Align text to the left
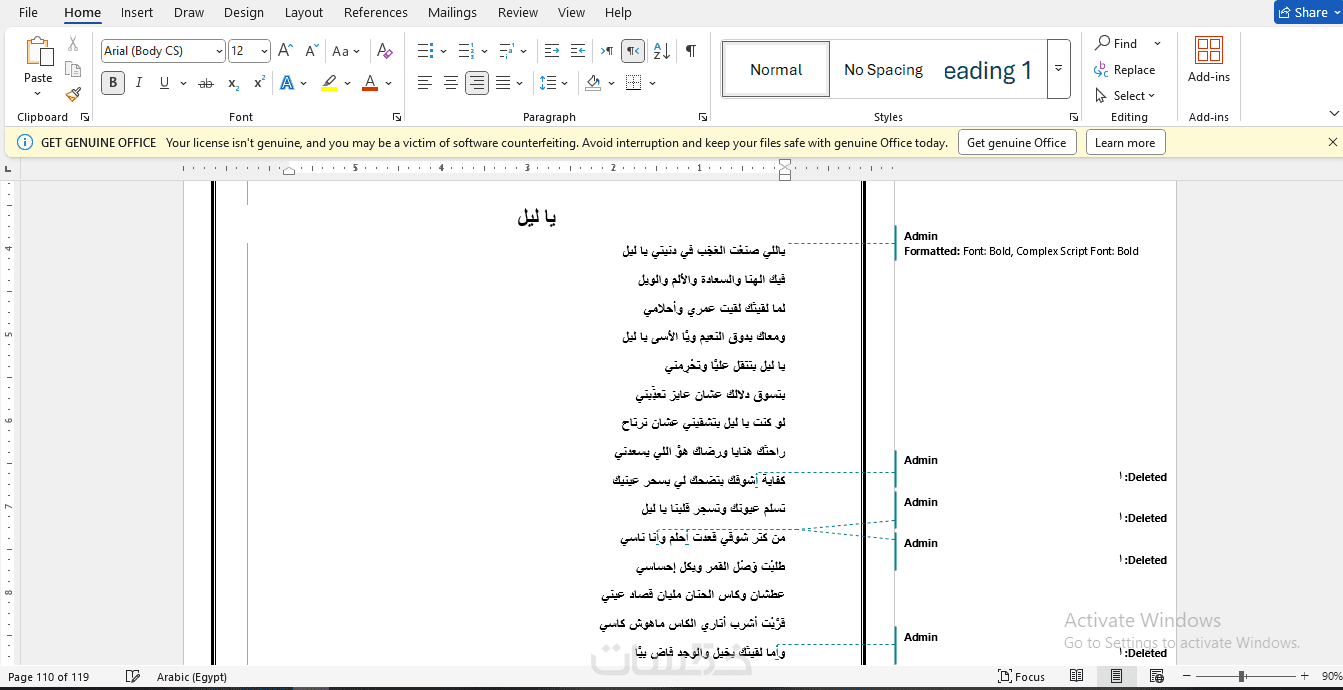 pyautogui.click(x=425, y=83)
